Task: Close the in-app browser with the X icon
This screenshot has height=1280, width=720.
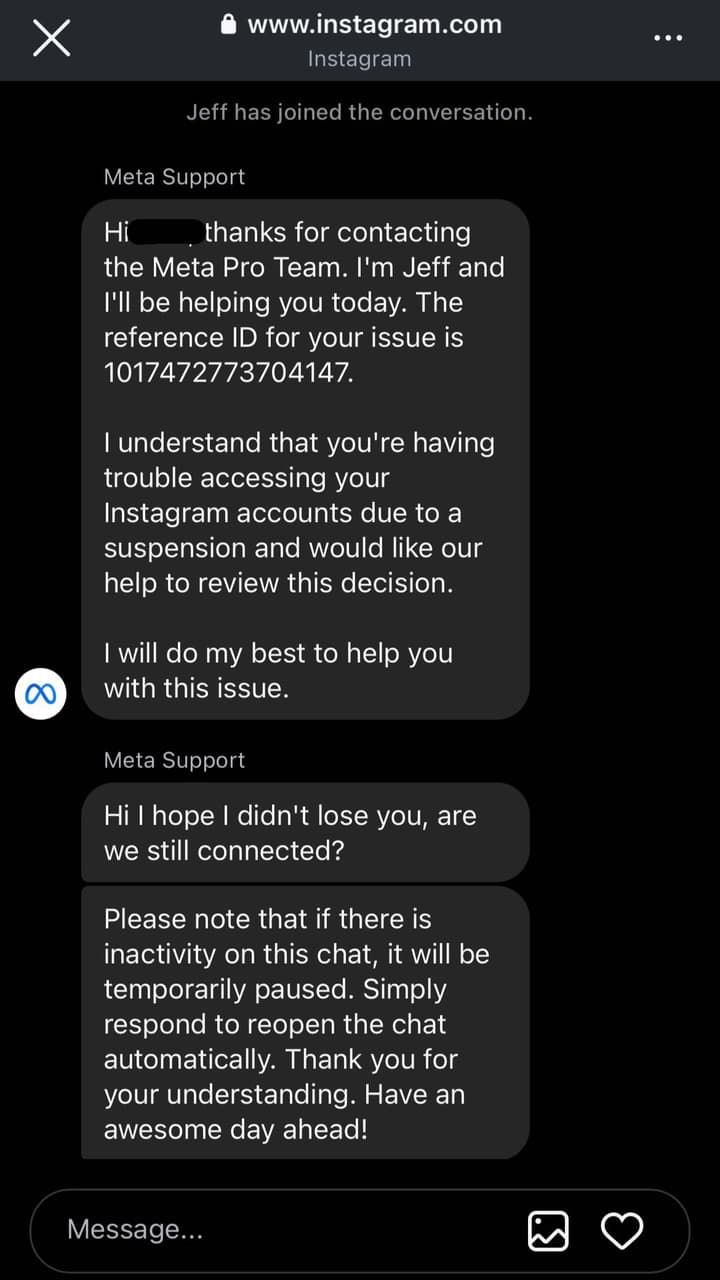Action: click(x=51, y=39)
